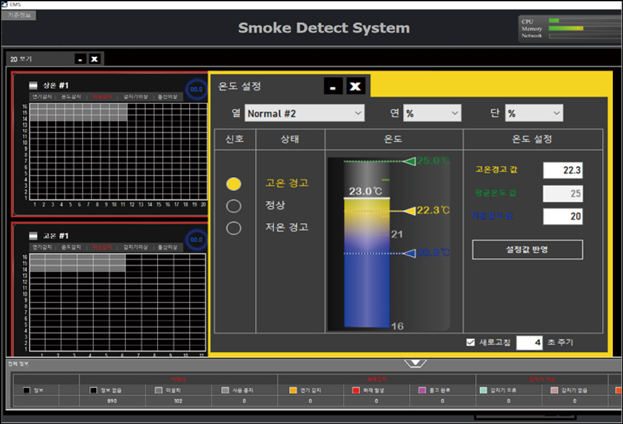Click the 저온경고 값 field showing 20
The height and width of the screenshot is (424, 623).
(x=563, y=216)
